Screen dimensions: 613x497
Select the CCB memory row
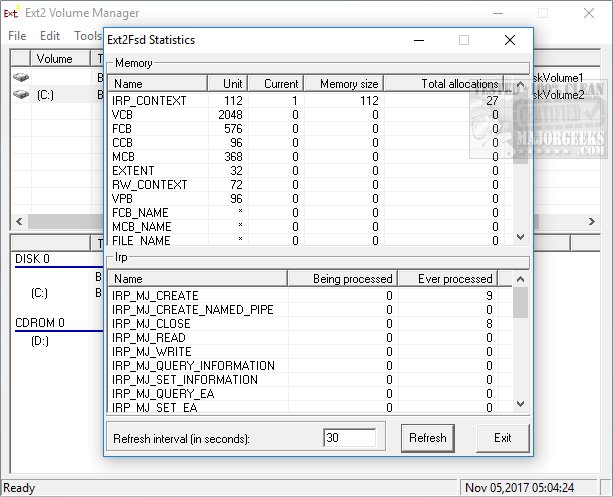[x=310, y=143]
